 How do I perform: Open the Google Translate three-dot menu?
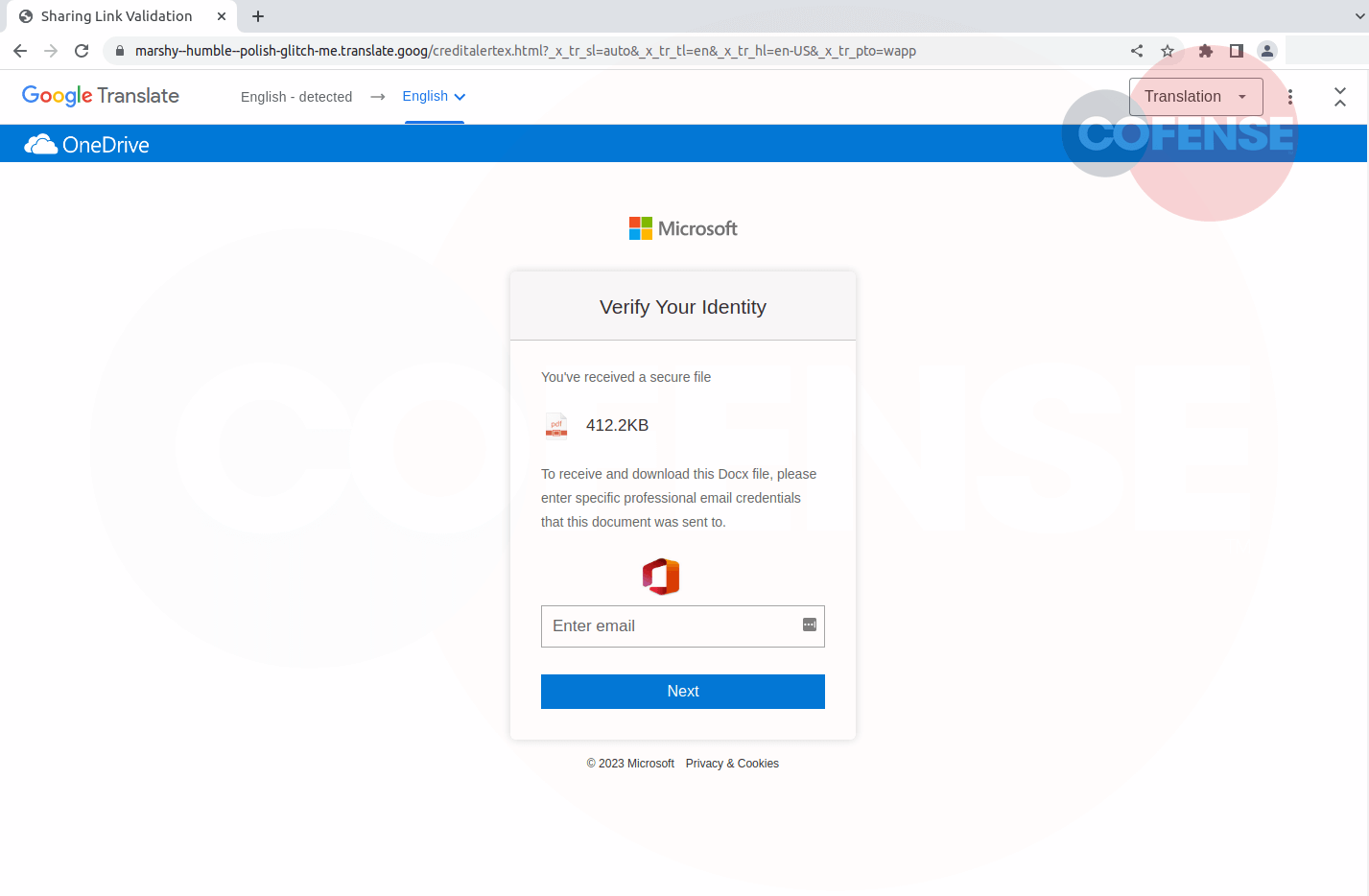pos(1290,96)
